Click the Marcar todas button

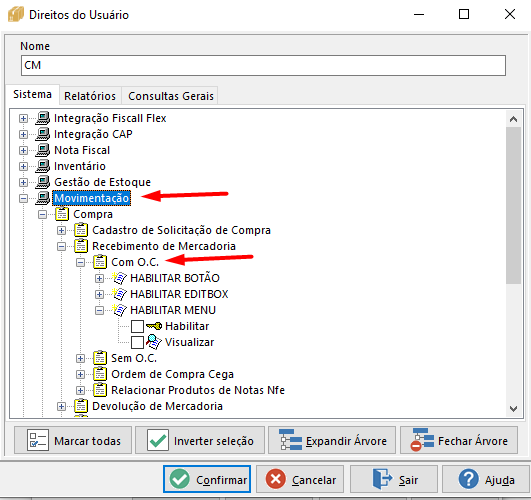point(73,440)
